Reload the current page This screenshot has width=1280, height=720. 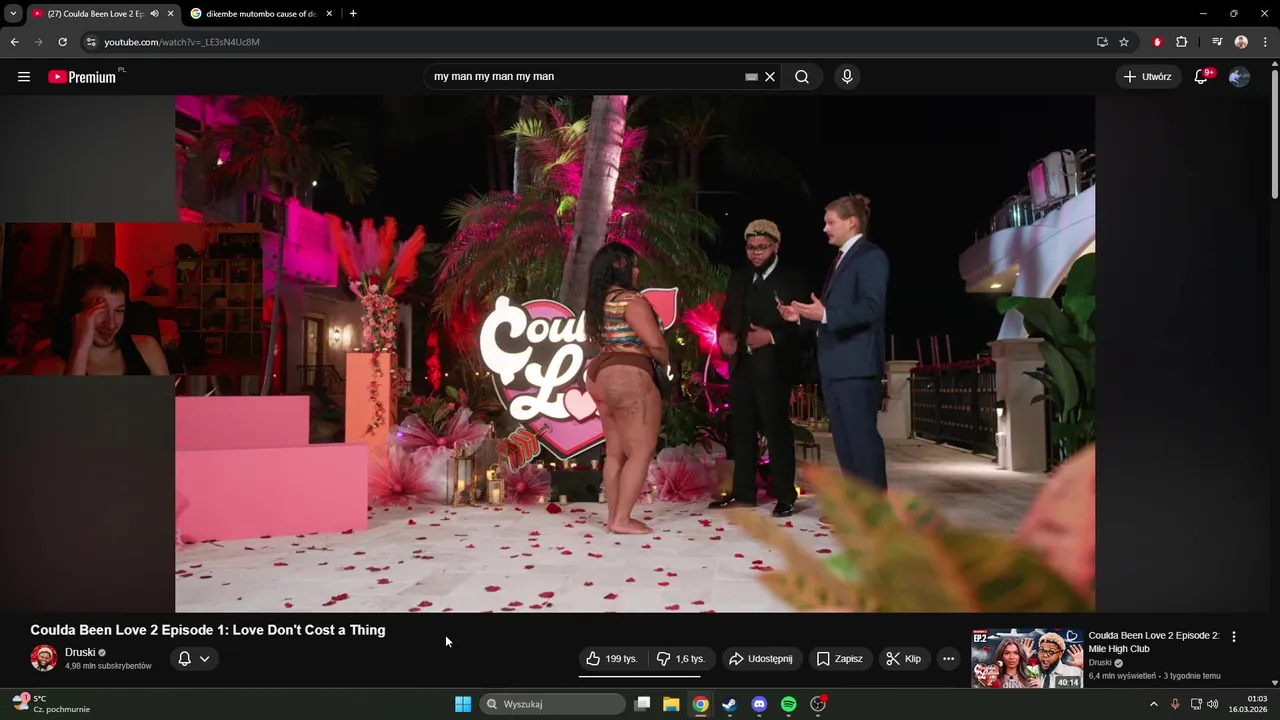pos(62,42)
